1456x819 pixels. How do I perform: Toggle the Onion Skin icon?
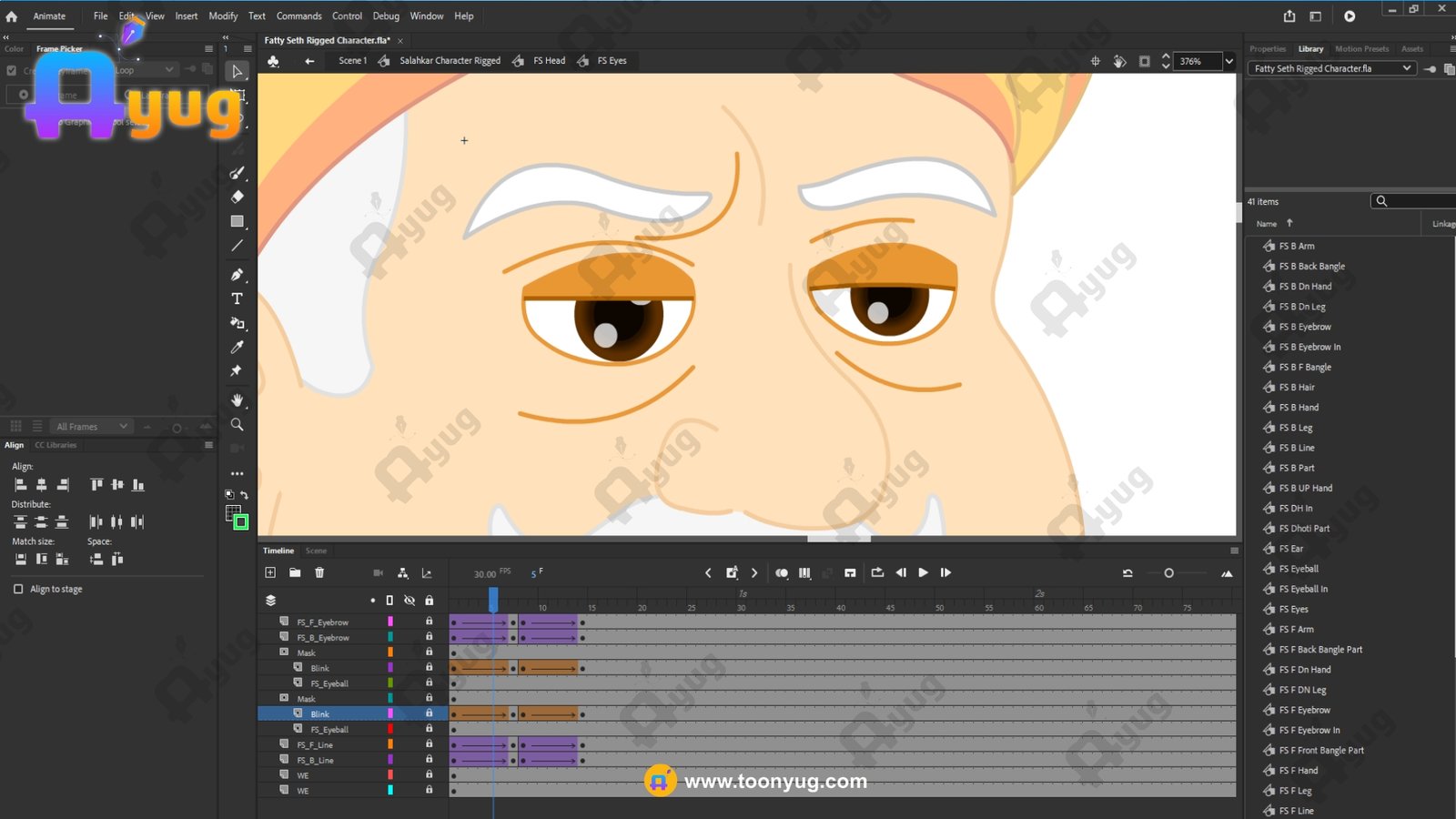782,573
